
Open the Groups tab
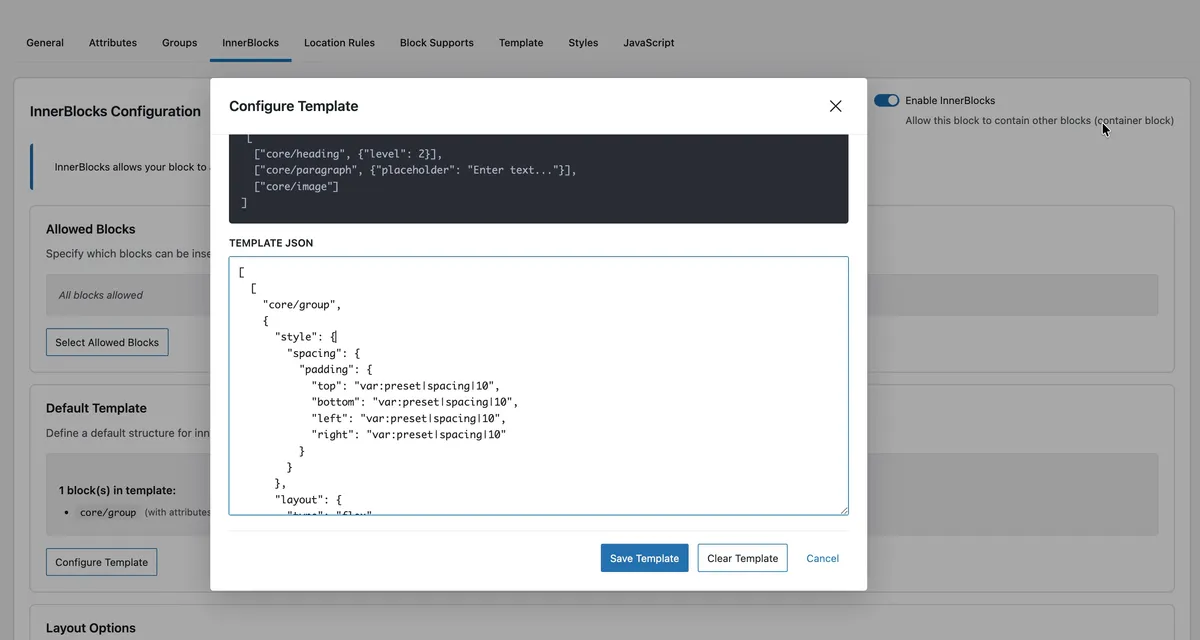coord(179,43)
